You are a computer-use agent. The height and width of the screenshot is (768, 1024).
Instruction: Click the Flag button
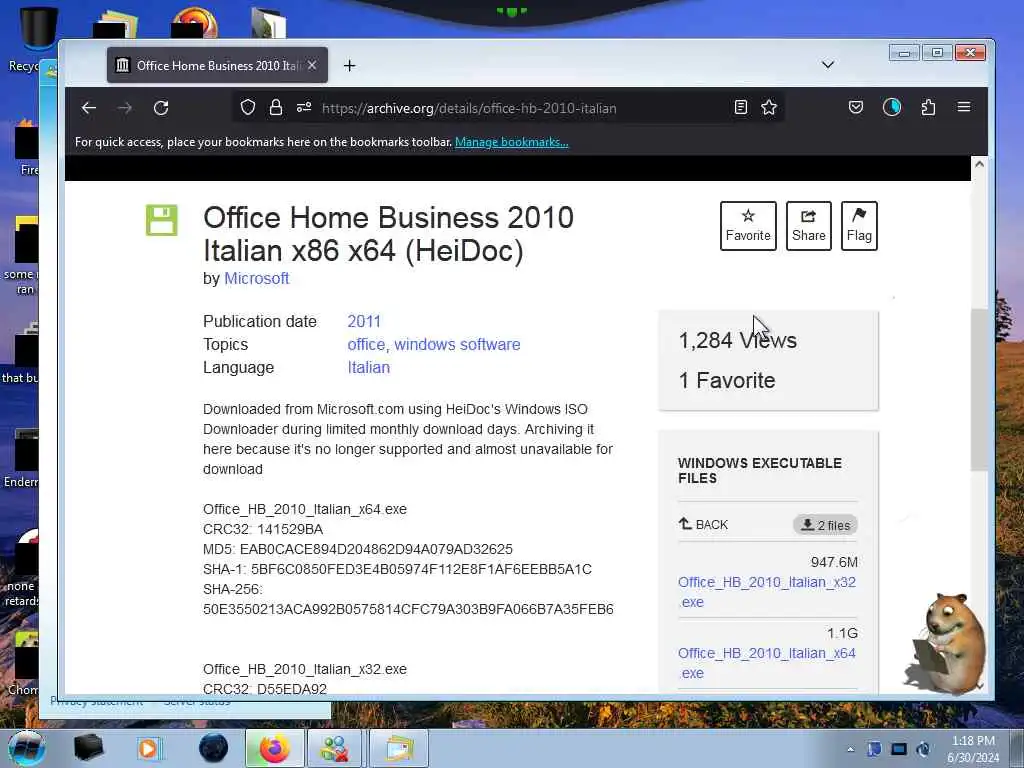(859, 226)
